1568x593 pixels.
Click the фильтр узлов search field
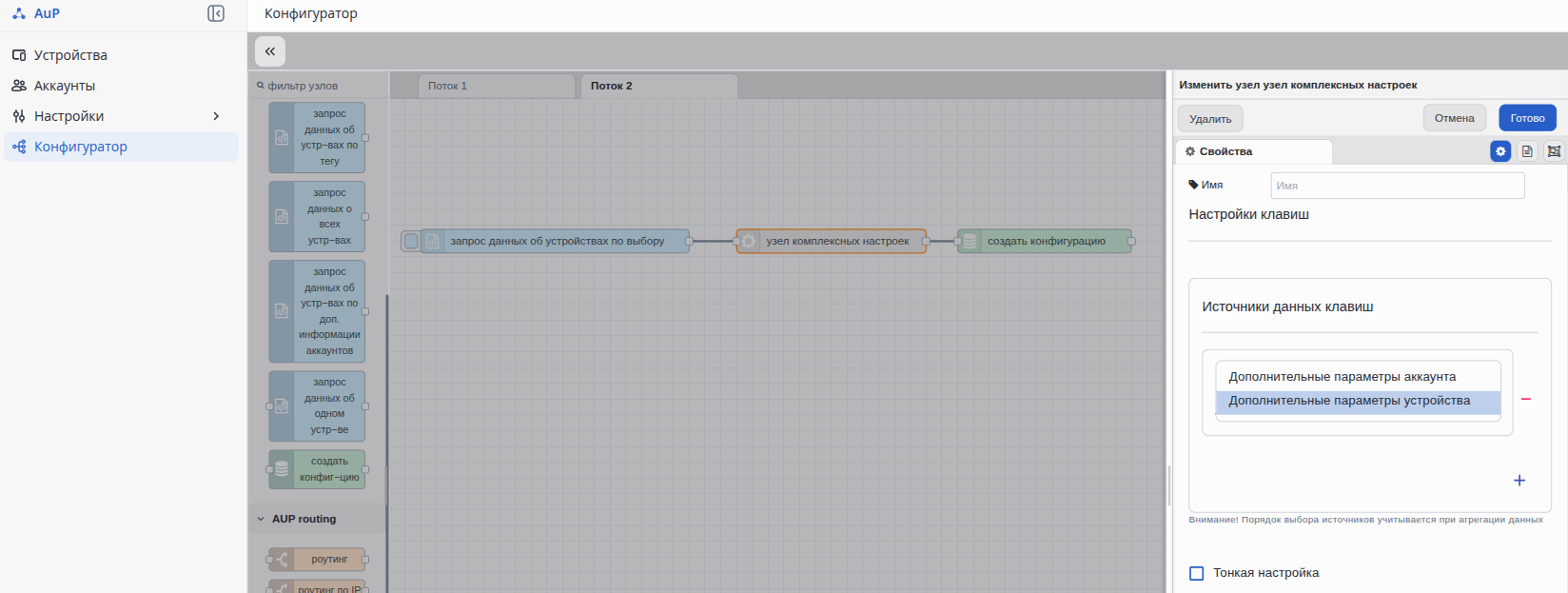tap(320, 86)
